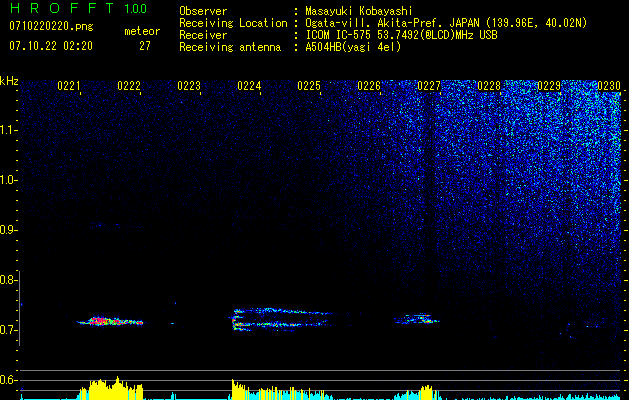
Task: Click the red-cored meteor echo near 0221
Action: [110, 321]
